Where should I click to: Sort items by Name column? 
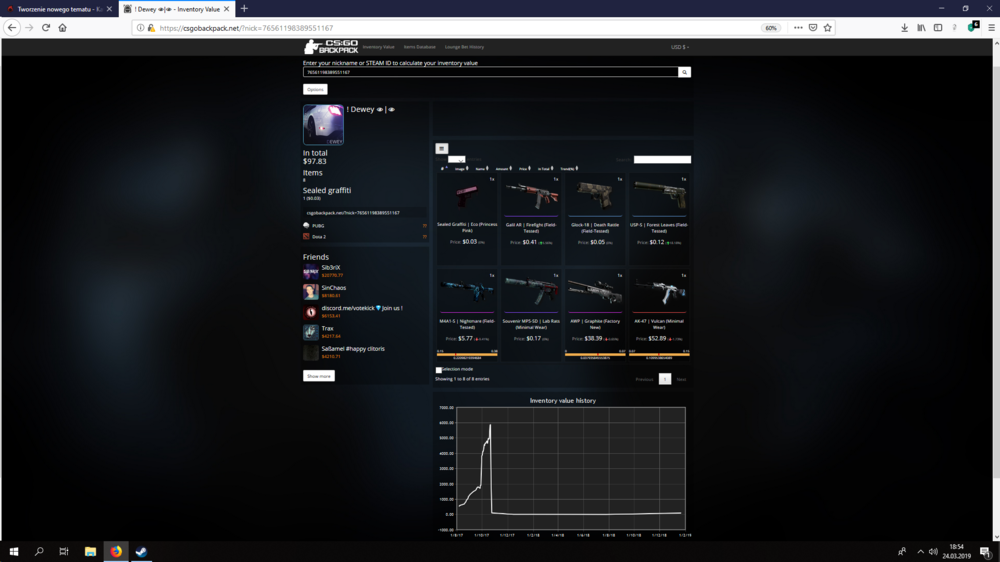coord(482,169)
